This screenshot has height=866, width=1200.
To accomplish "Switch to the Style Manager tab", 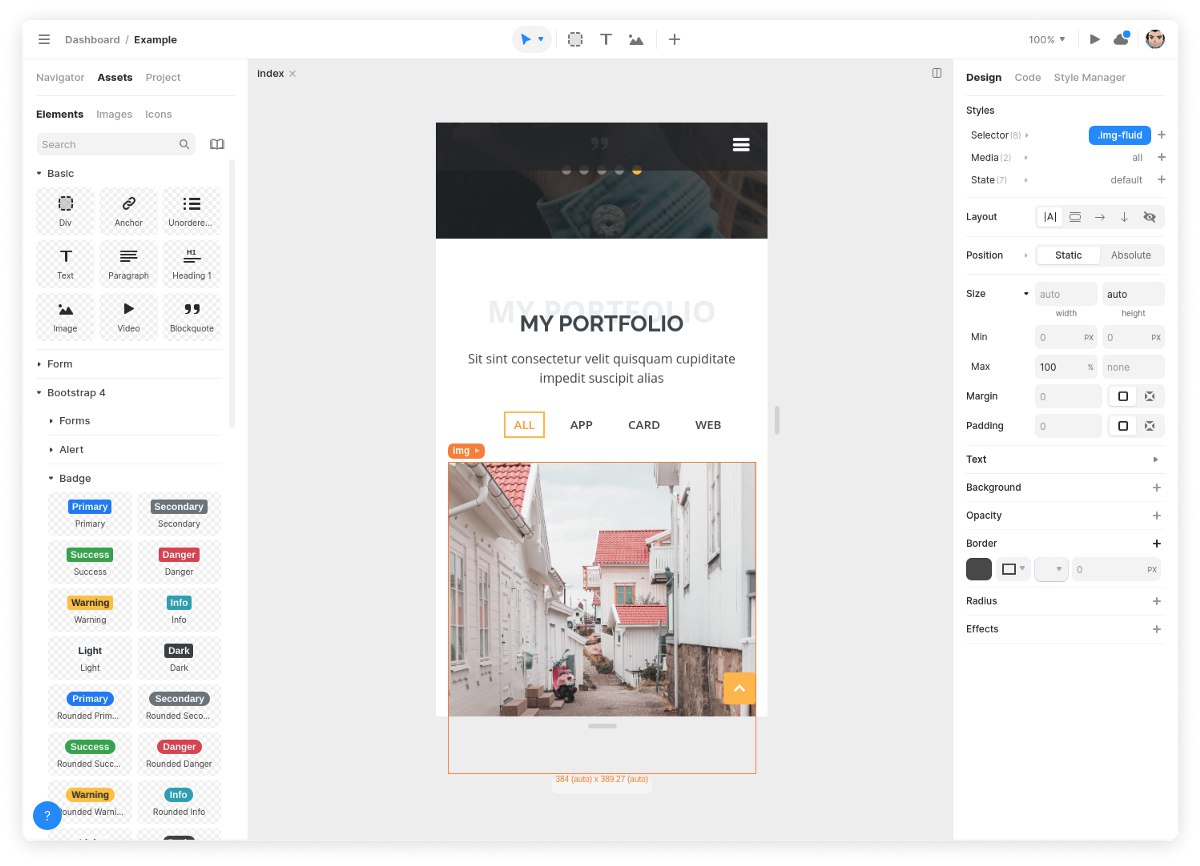I will pyautogui.click(x=1089, y=77).
